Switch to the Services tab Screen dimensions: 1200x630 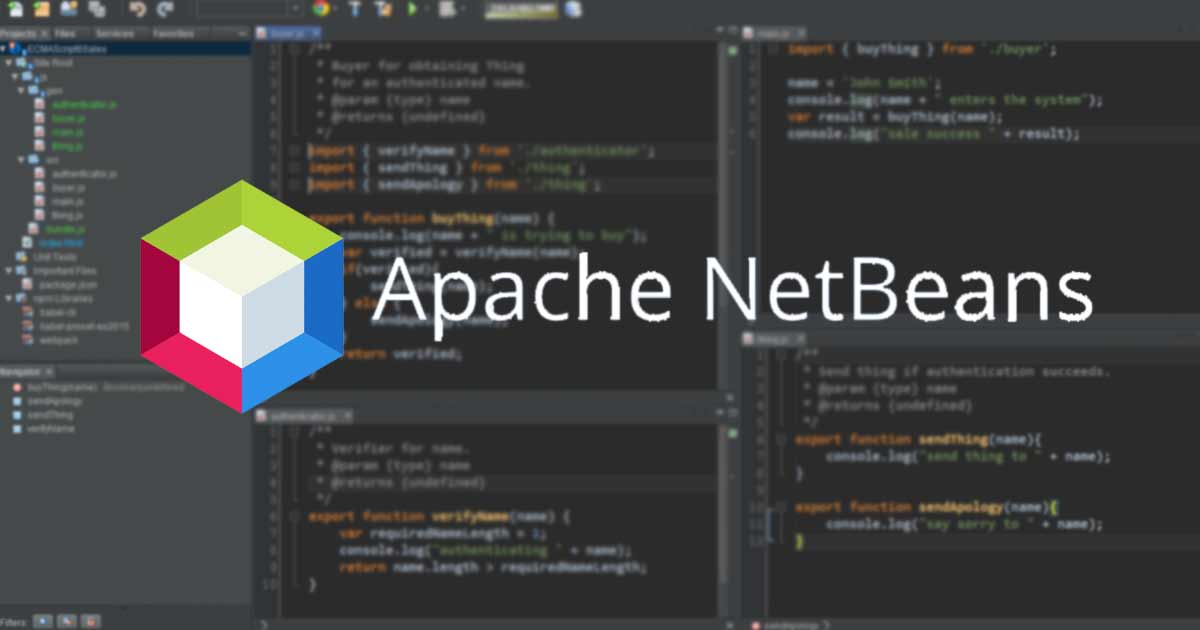(x=113, y=33)
